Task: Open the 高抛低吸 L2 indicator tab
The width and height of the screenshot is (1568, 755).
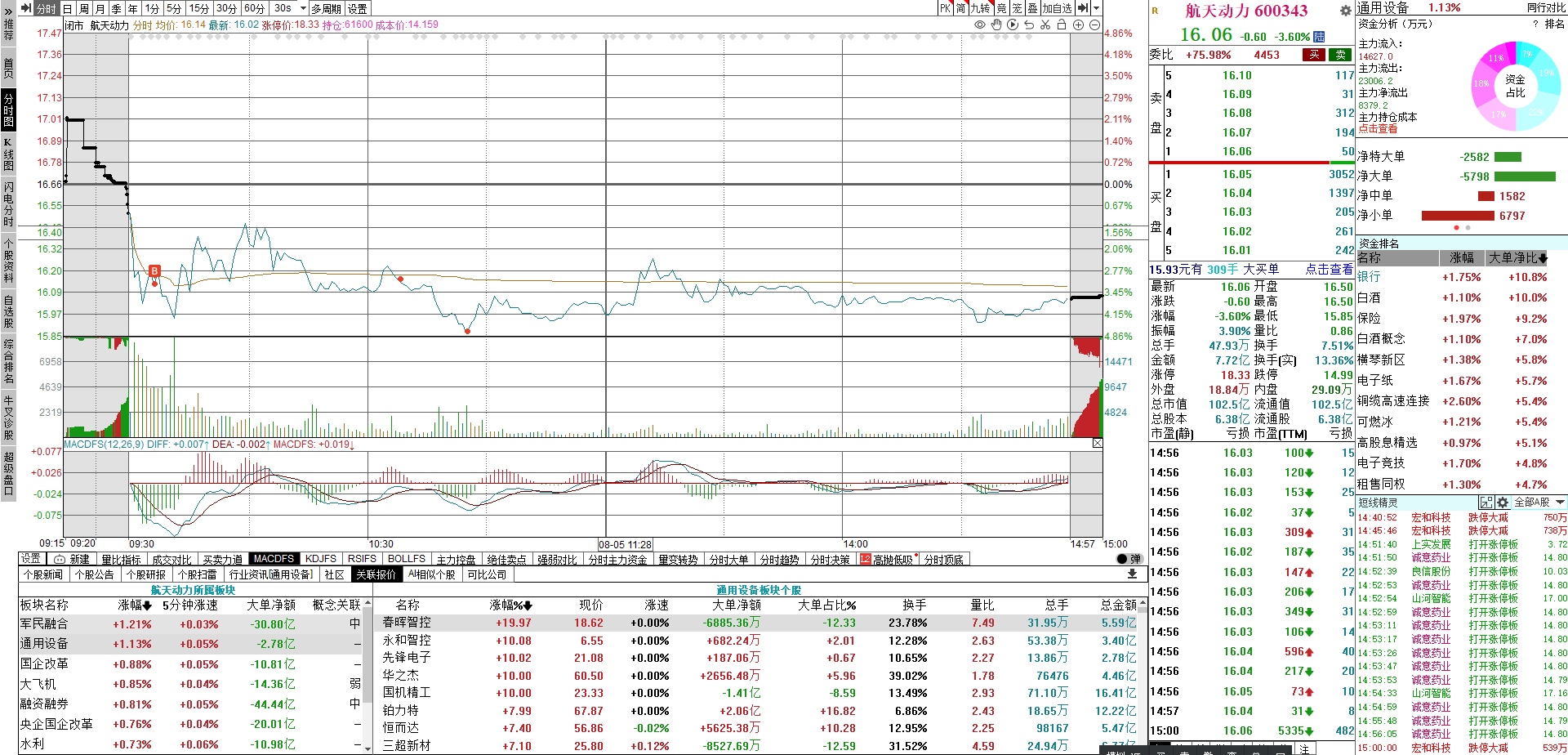Action: [x=886, y=559]
